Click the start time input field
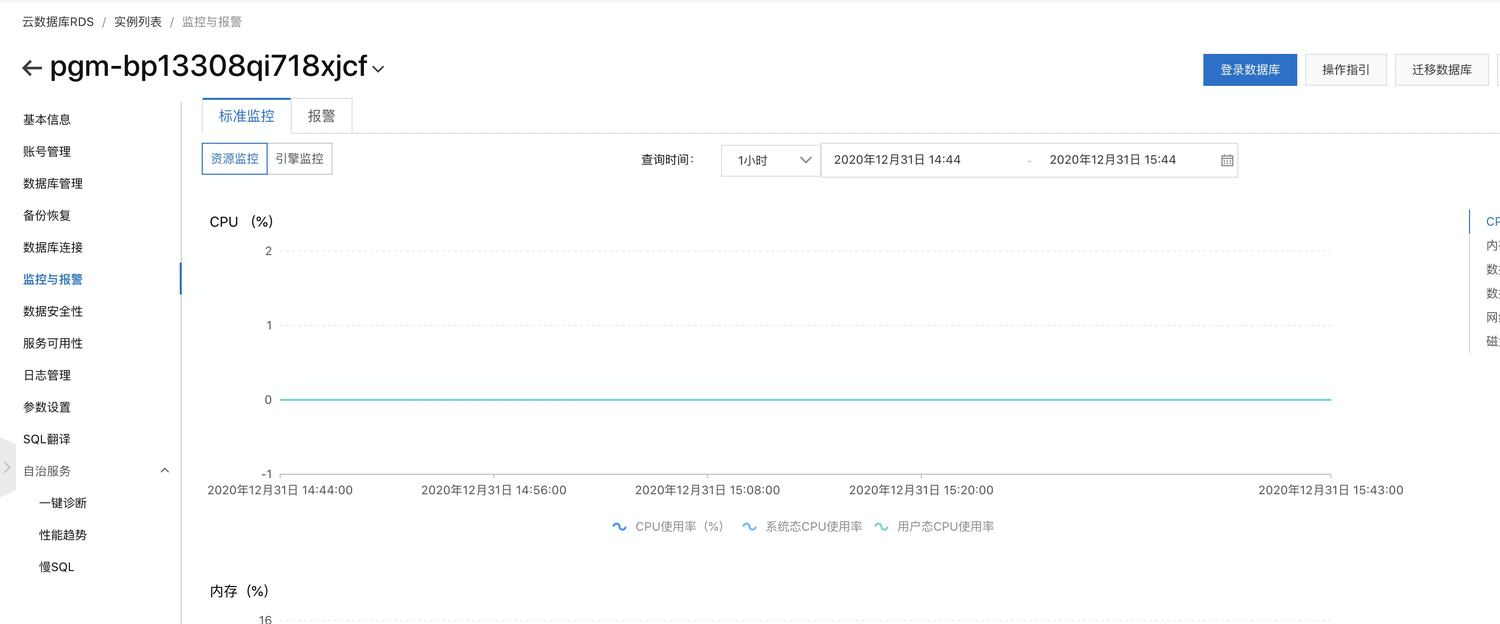The width and height of the screenshot is (1500, 624). (920, 160)
